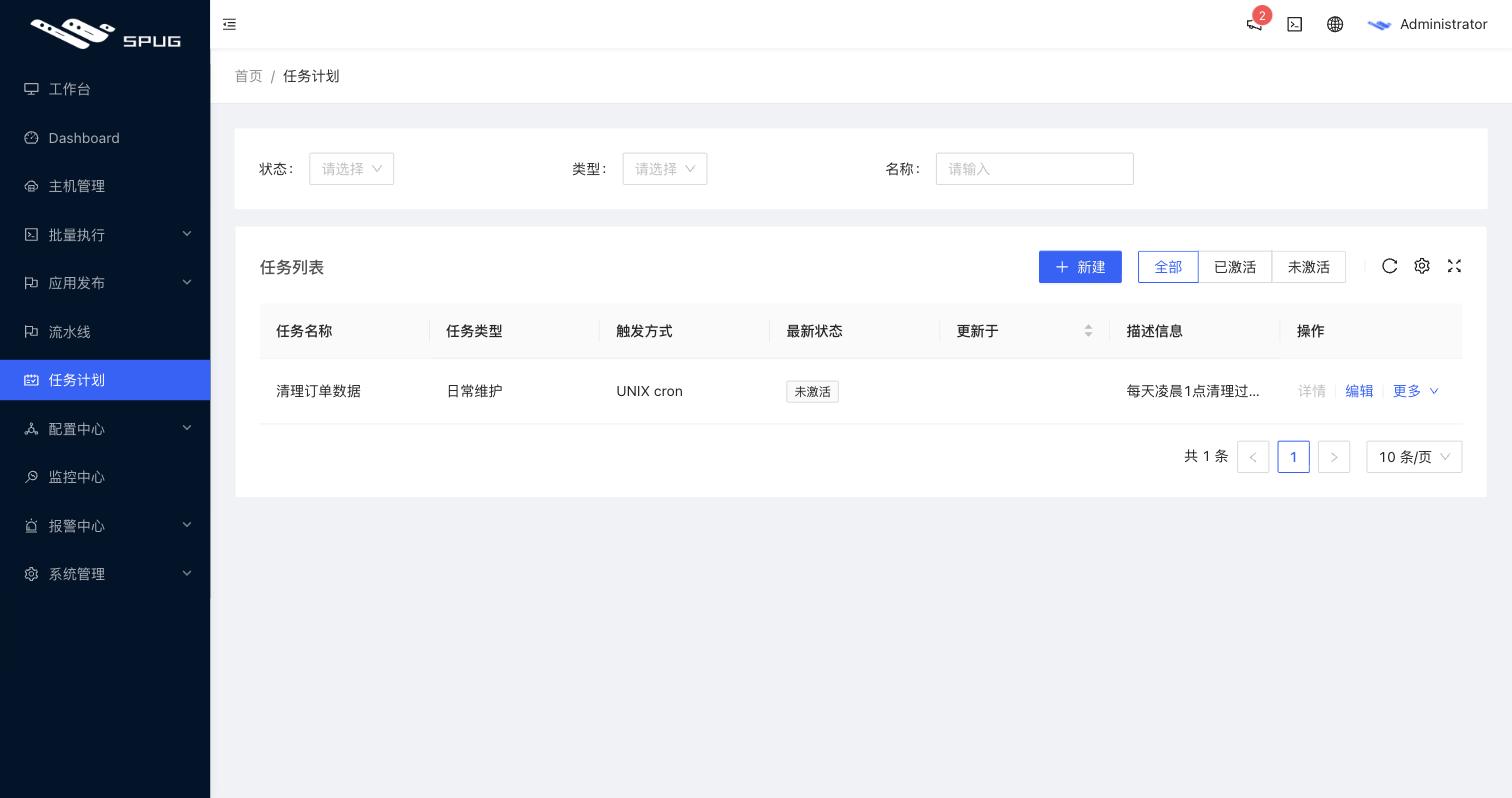Expand the 批量执行 submenu chevron
The width and height of the screenshot is (1512, 798).
tap(187, 234)
